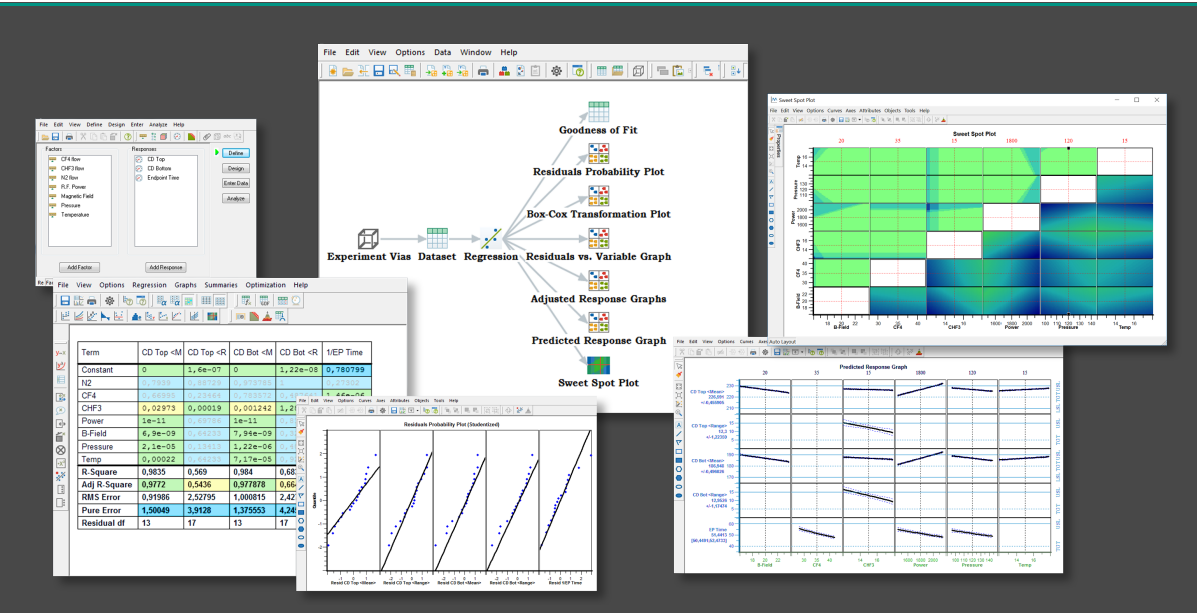Click the Print icon in the regression toolbar
1197x613 pixels.
coord(93,300)
